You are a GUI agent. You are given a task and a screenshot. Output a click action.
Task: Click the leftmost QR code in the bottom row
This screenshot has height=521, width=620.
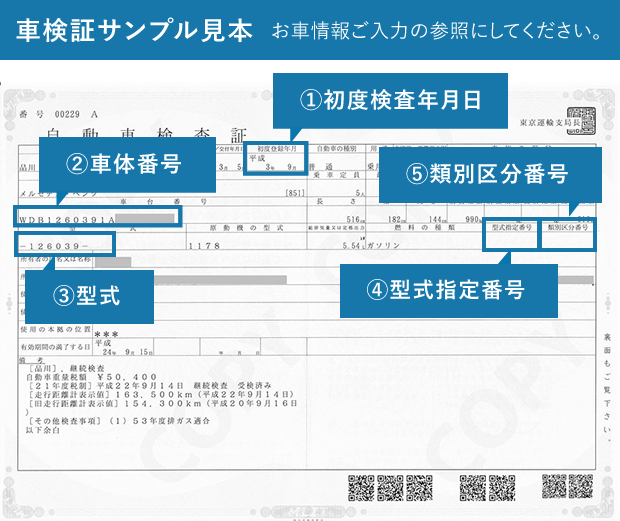(x=361, y=488)
